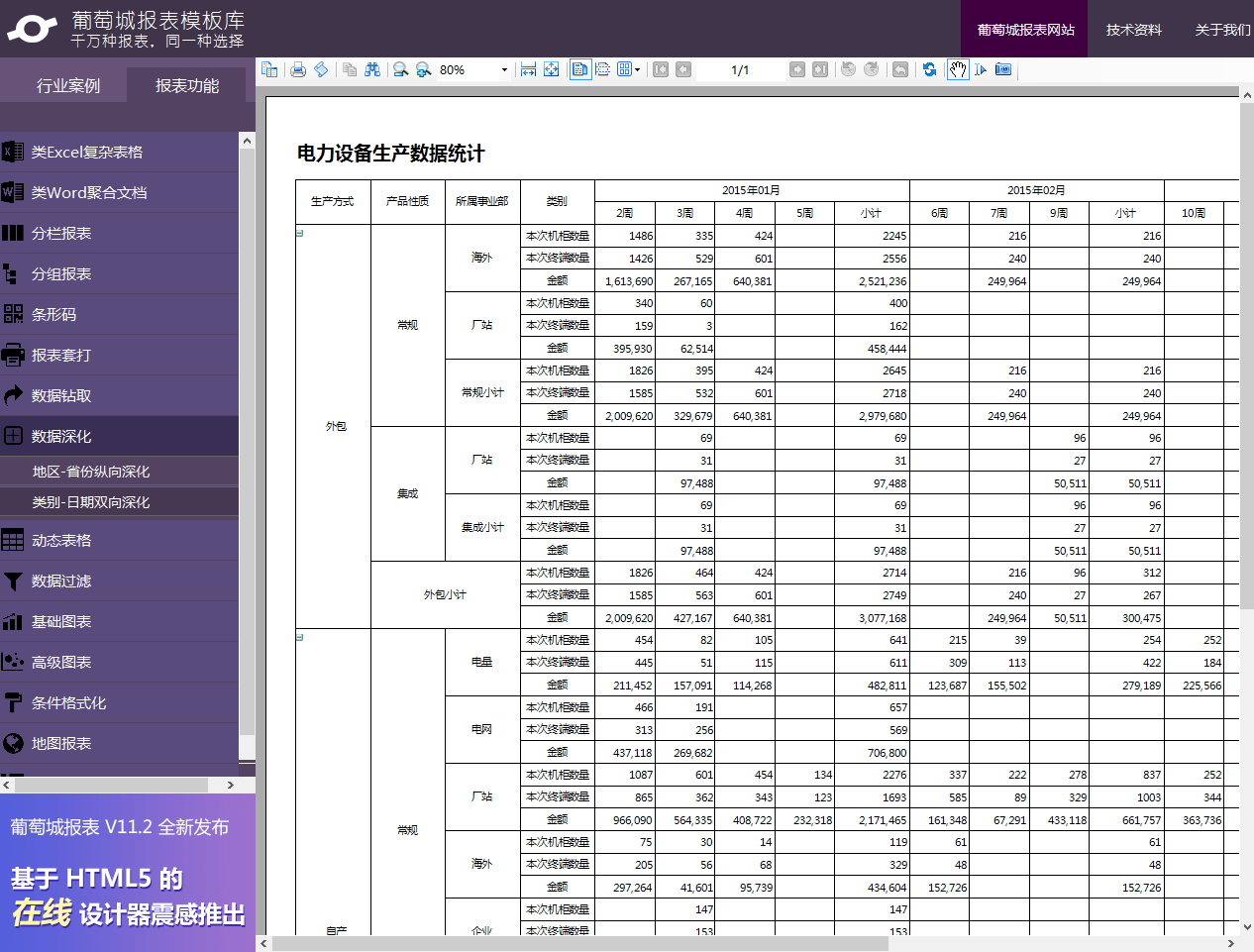Click the zoom out magnifier icon
This screenshot has width=1254, height=952.
(400, 69)
